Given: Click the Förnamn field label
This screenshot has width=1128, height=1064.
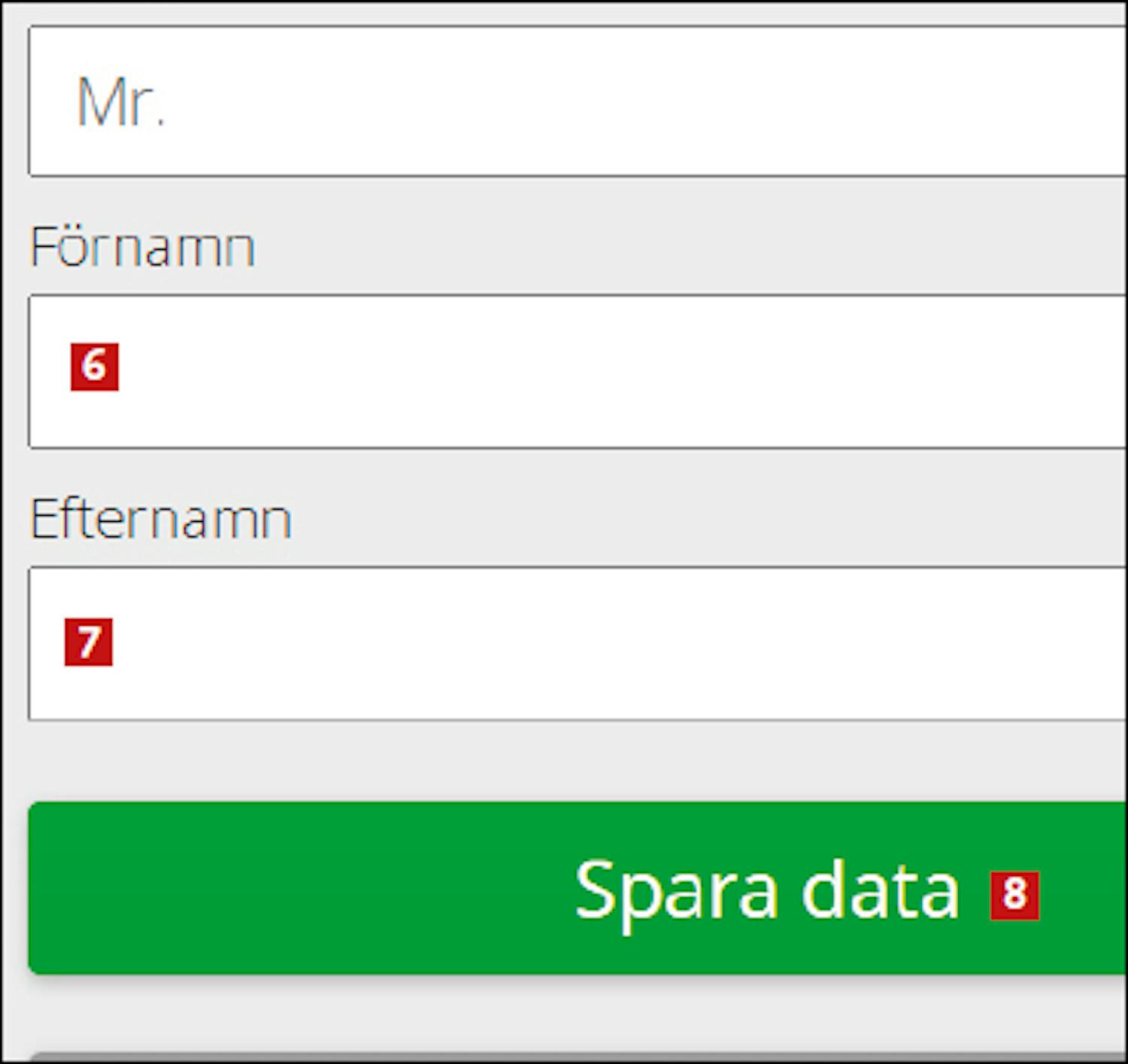Looking at the screenshot, I should click(142, 247).
